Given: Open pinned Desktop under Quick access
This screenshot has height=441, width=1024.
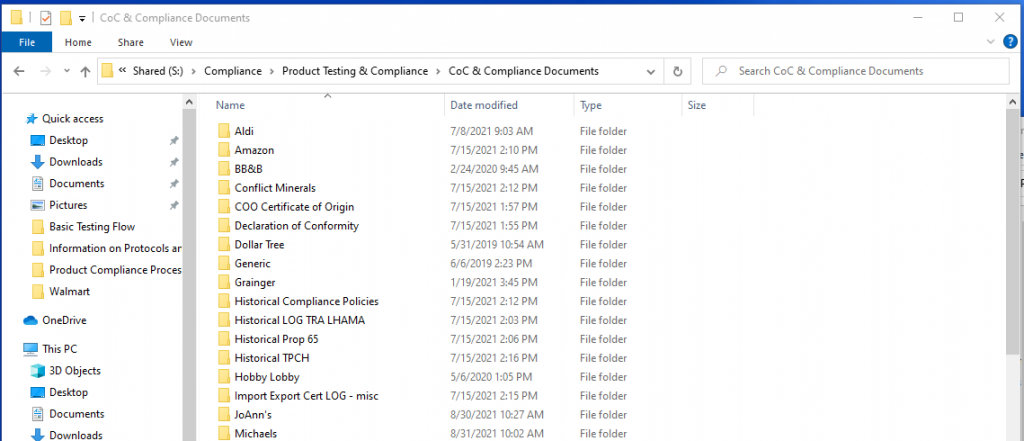Looking at the screenshot, I should tap(68, 140).
